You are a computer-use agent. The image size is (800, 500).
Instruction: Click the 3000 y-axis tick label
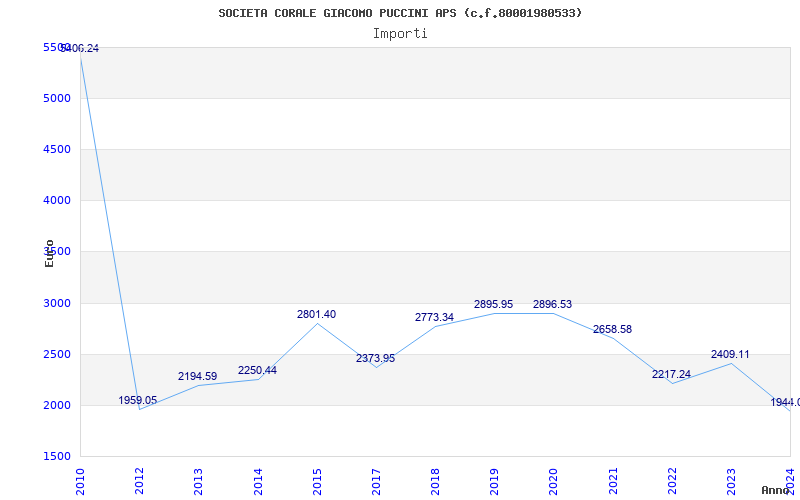pos(56,303)
